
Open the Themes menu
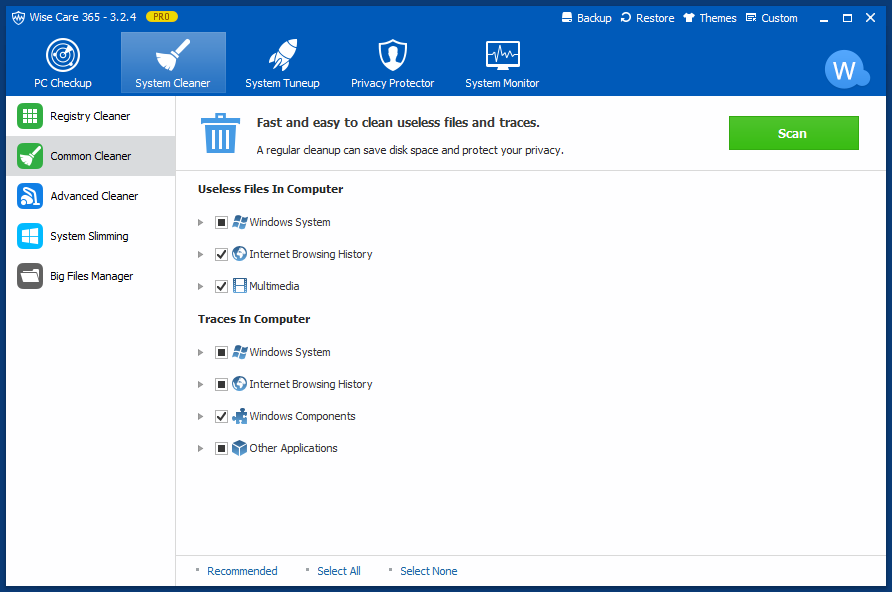tap(710, 18)
